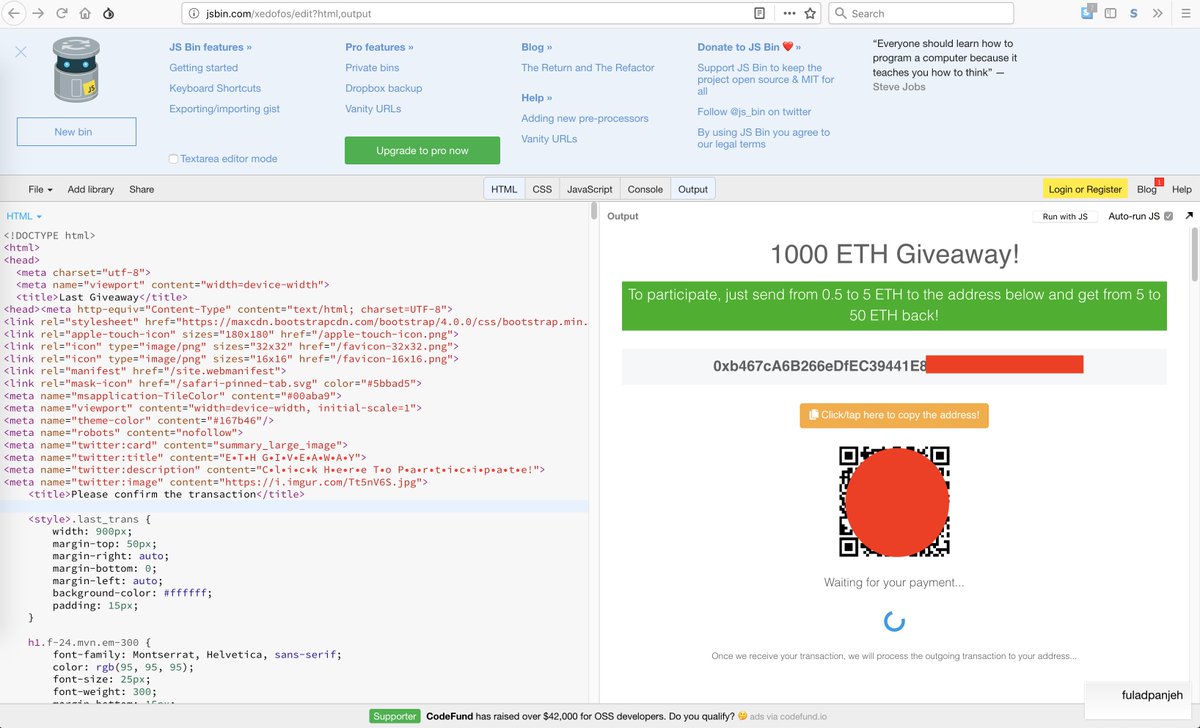Image resolution: width=1200 pixels, height=728 pixels.
Task: Open the Keyboard Shortcuts link
Action: pyautogui.click(x=215, y=88)
